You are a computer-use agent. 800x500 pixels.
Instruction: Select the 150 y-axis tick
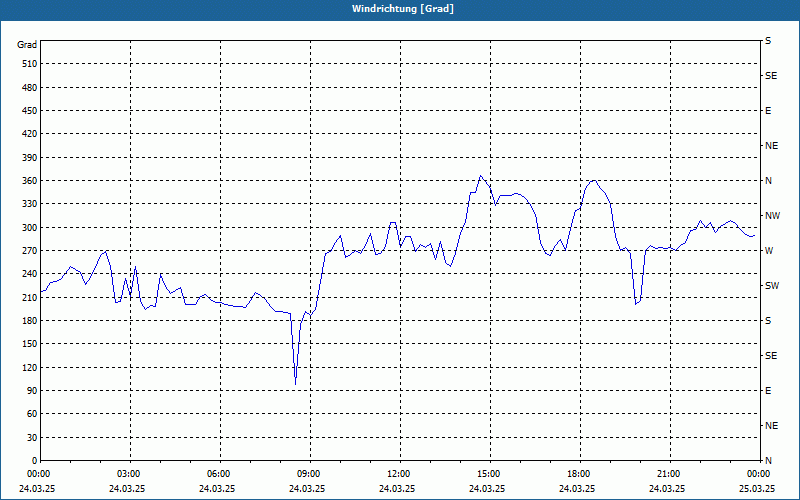tap(30, 344)
